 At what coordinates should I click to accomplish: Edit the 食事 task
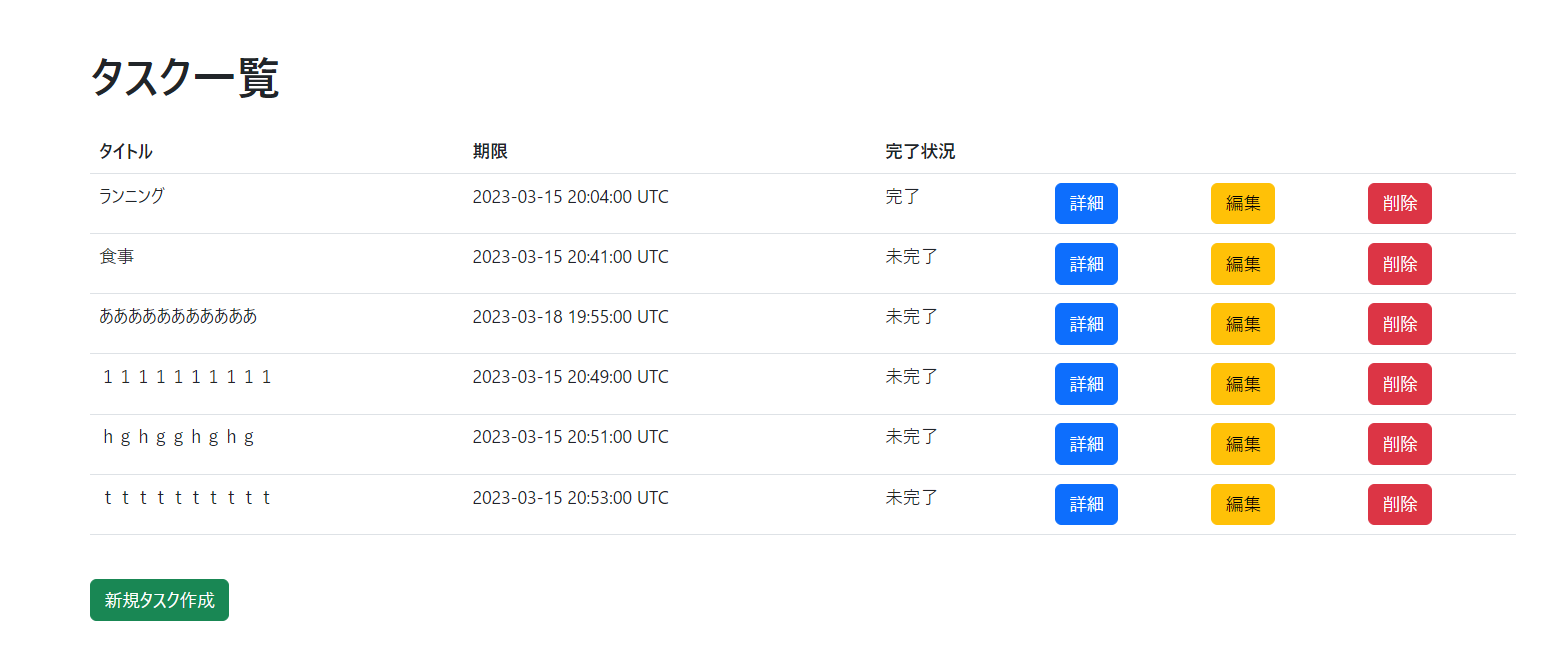1242,263
